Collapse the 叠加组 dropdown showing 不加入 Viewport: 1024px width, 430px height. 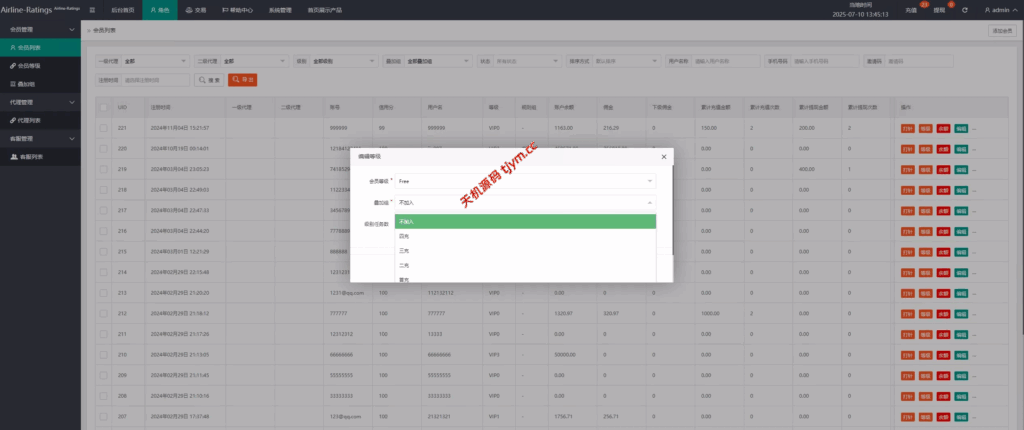pos(525,202)
